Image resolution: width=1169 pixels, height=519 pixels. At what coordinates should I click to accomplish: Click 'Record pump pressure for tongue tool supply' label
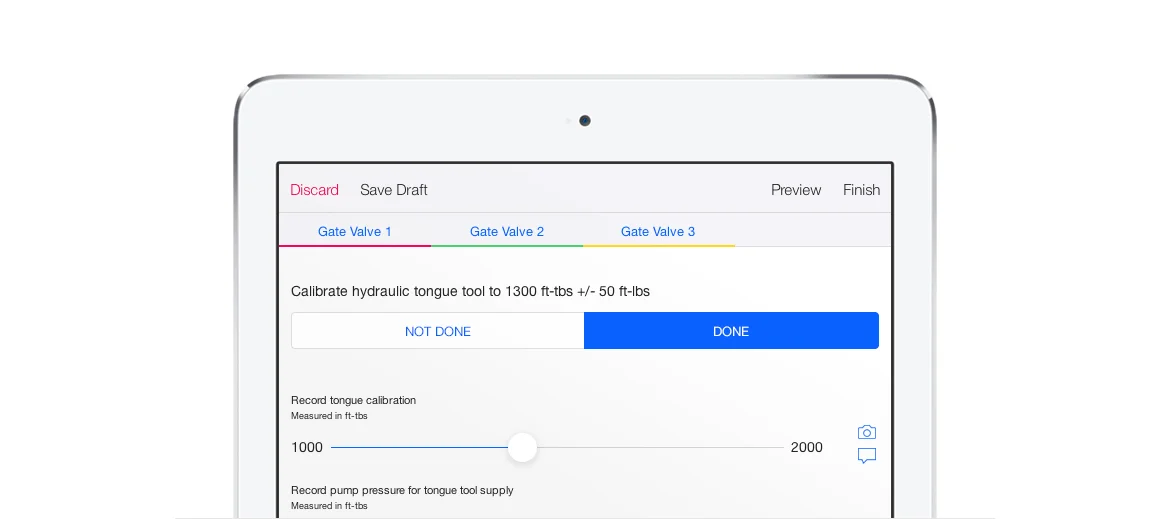402,490
